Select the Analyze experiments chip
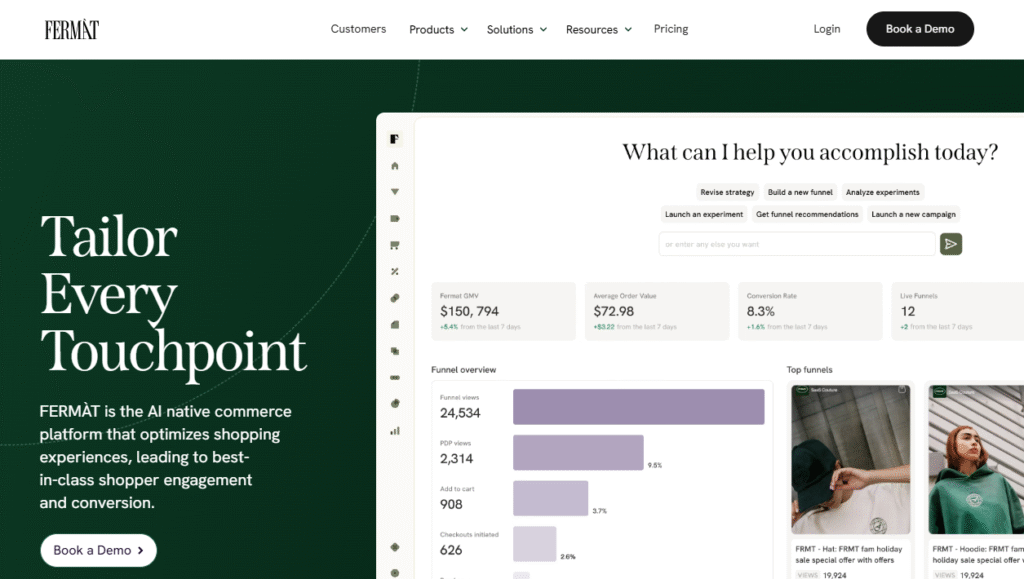1024x579 pixels. click(882, 192)
